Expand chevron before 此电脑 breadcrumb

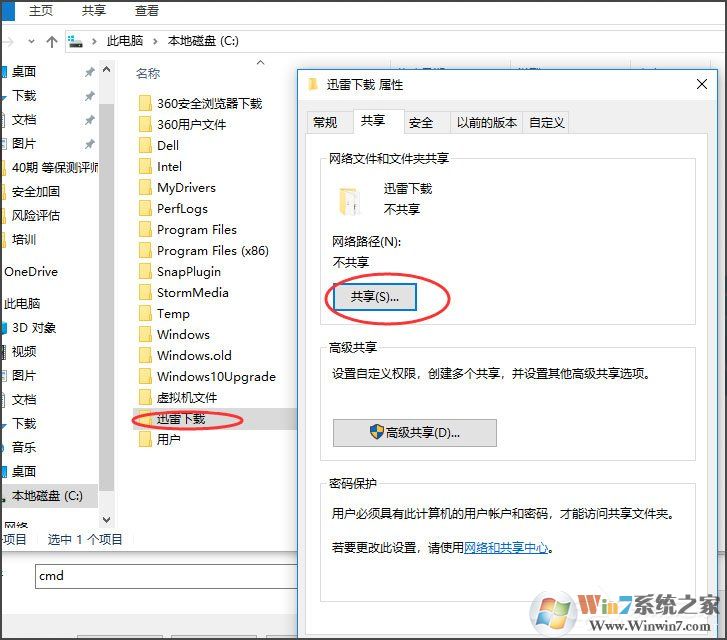tap(94, 41)
